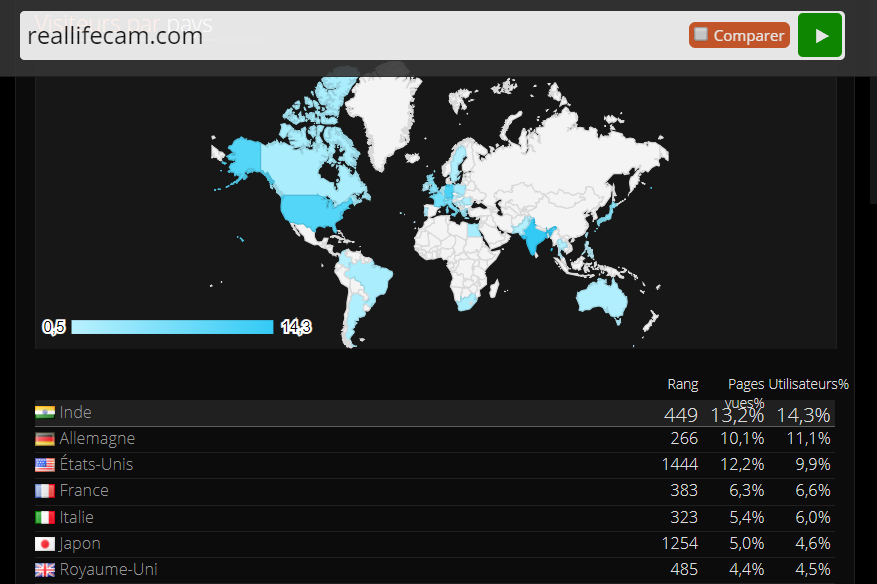Click the United States flag icon
877x584 pixels.
45,464
